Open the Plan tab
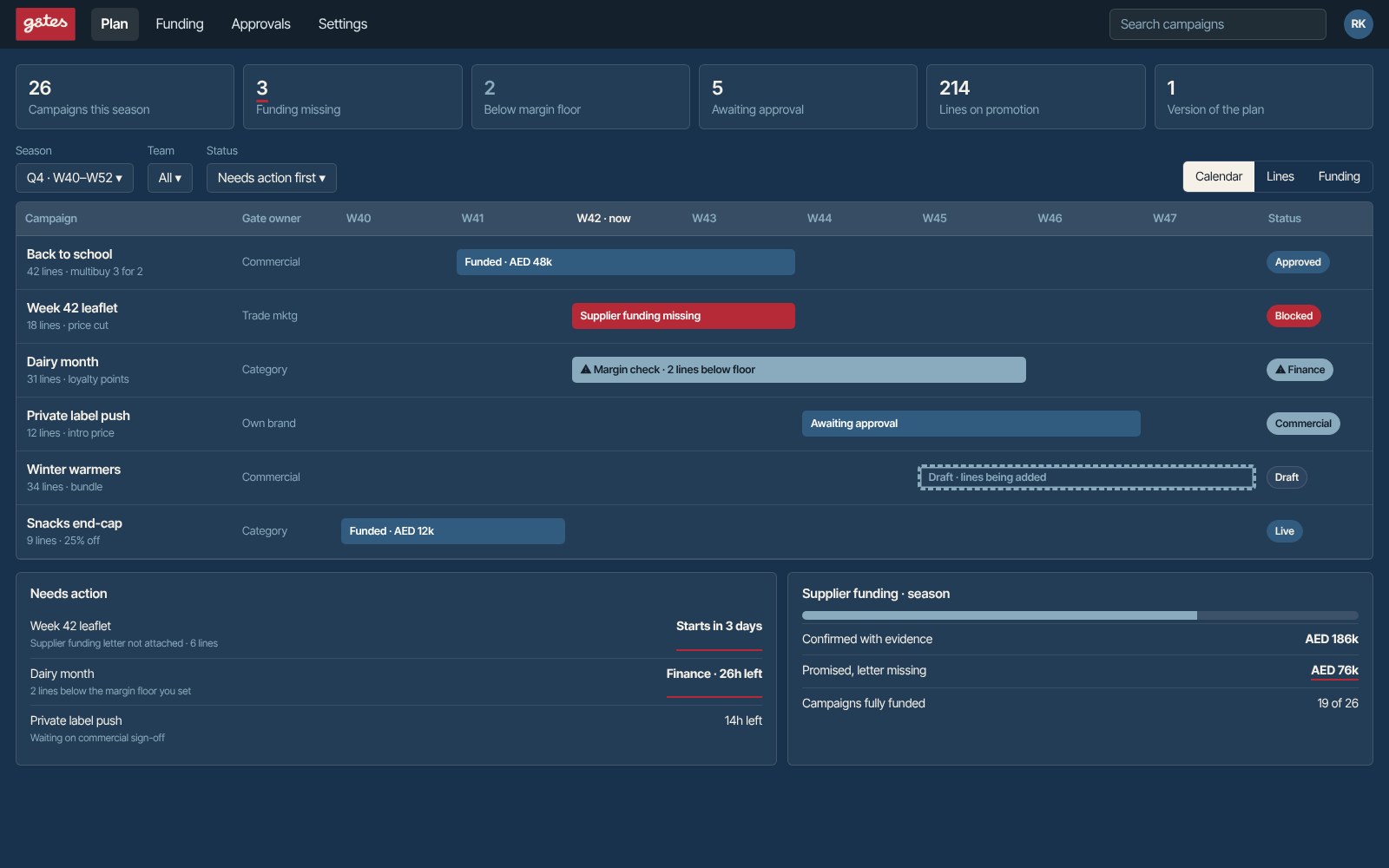The width and height of the screenshot is (1389, 868). (115, 24)
